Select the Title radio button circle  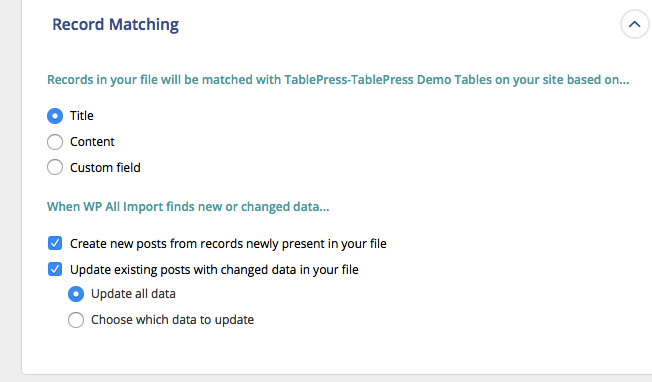click(55, 116)
